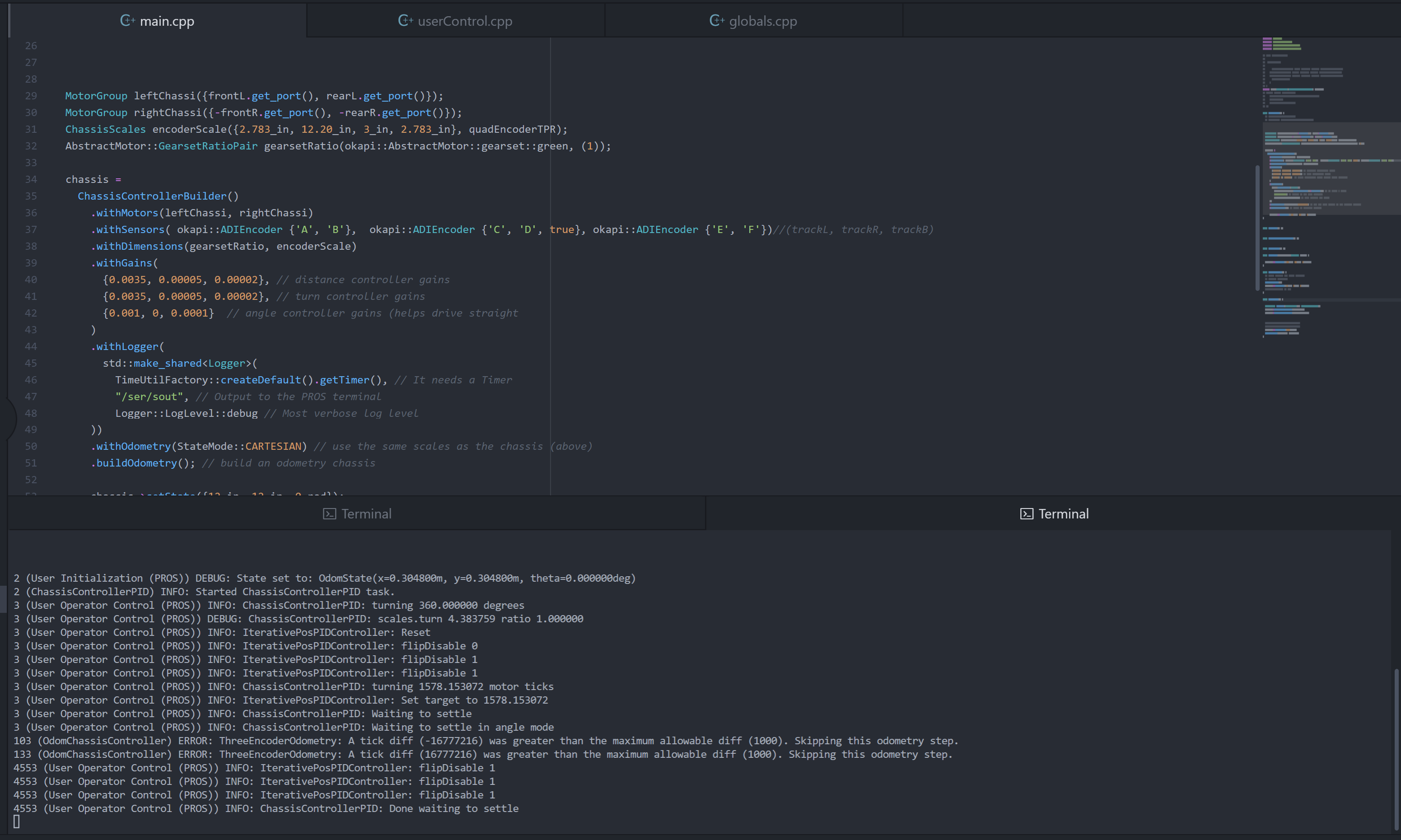Click '.withLogger' method call

coord(124,346)
